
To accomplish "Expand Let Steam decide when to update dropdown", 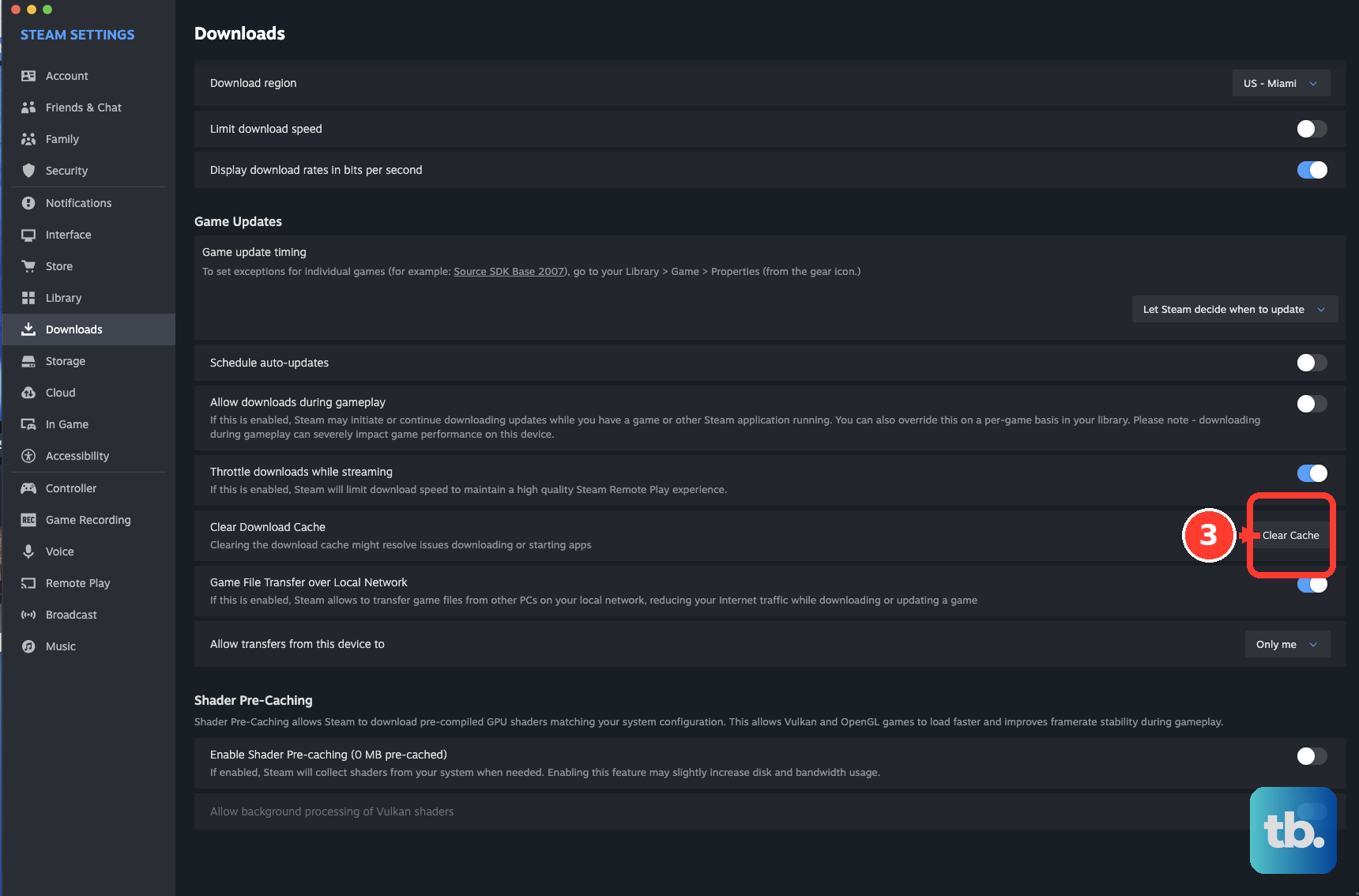I will point(1234,309).
